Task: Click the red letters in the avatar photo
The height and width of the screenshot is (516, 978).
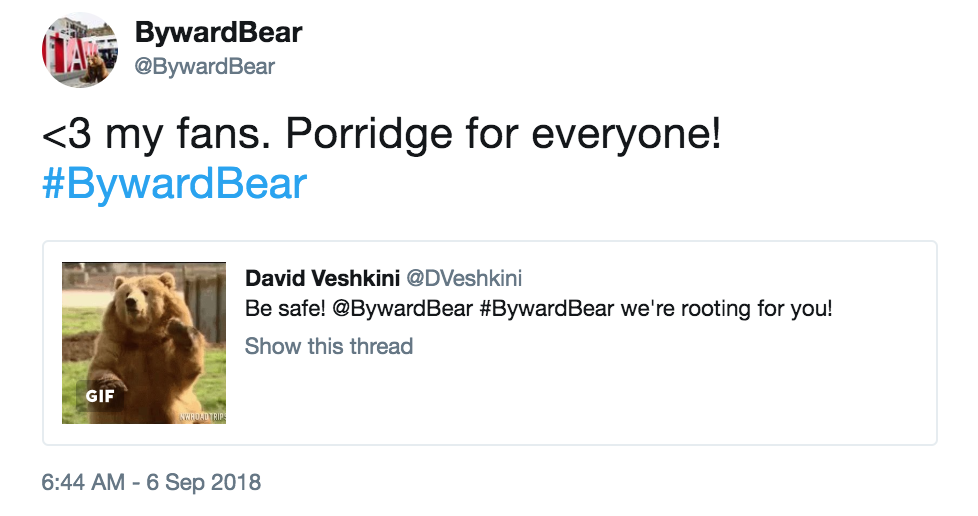Action: point(63,50)
